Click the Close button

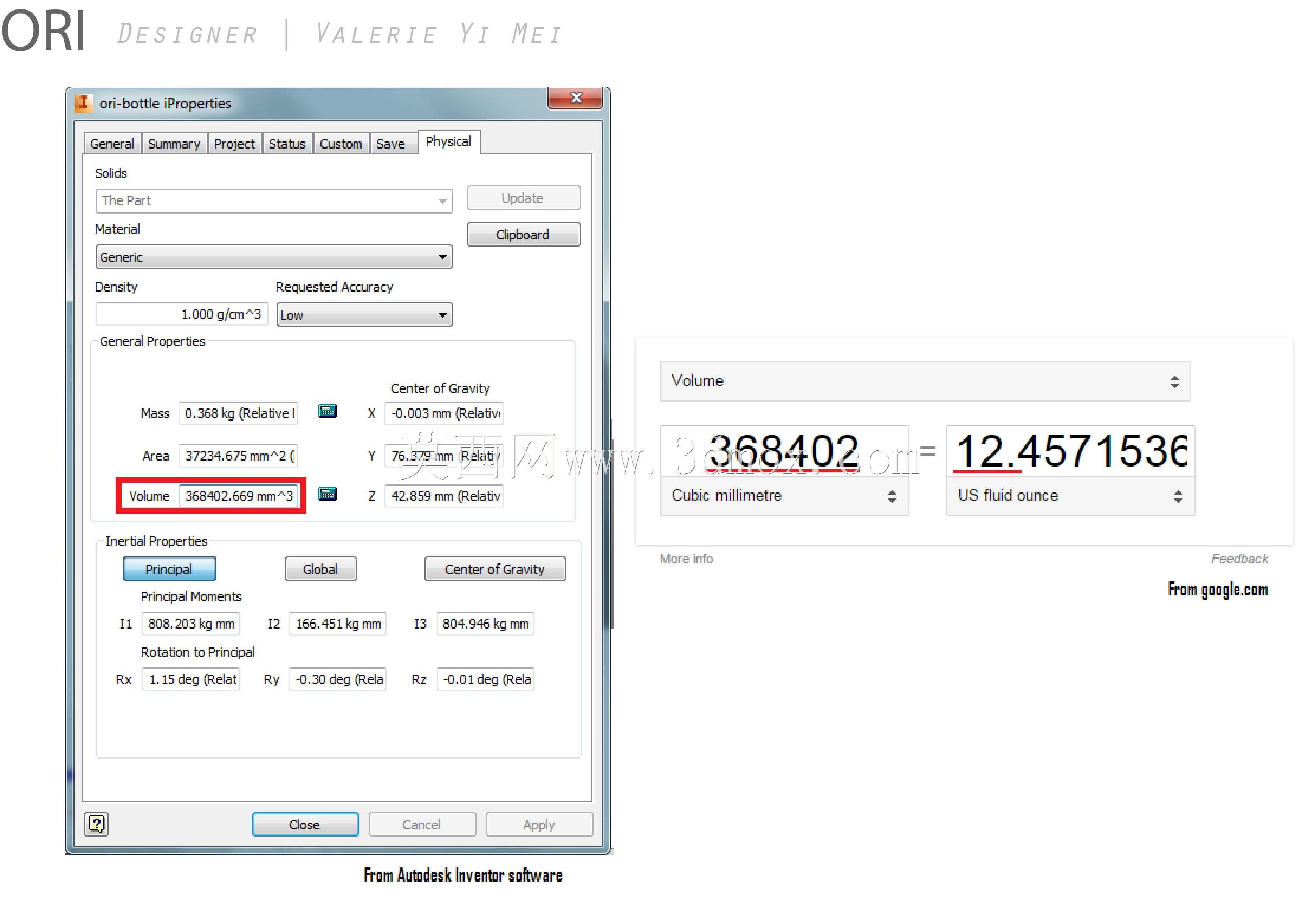[x=305, y=824]
